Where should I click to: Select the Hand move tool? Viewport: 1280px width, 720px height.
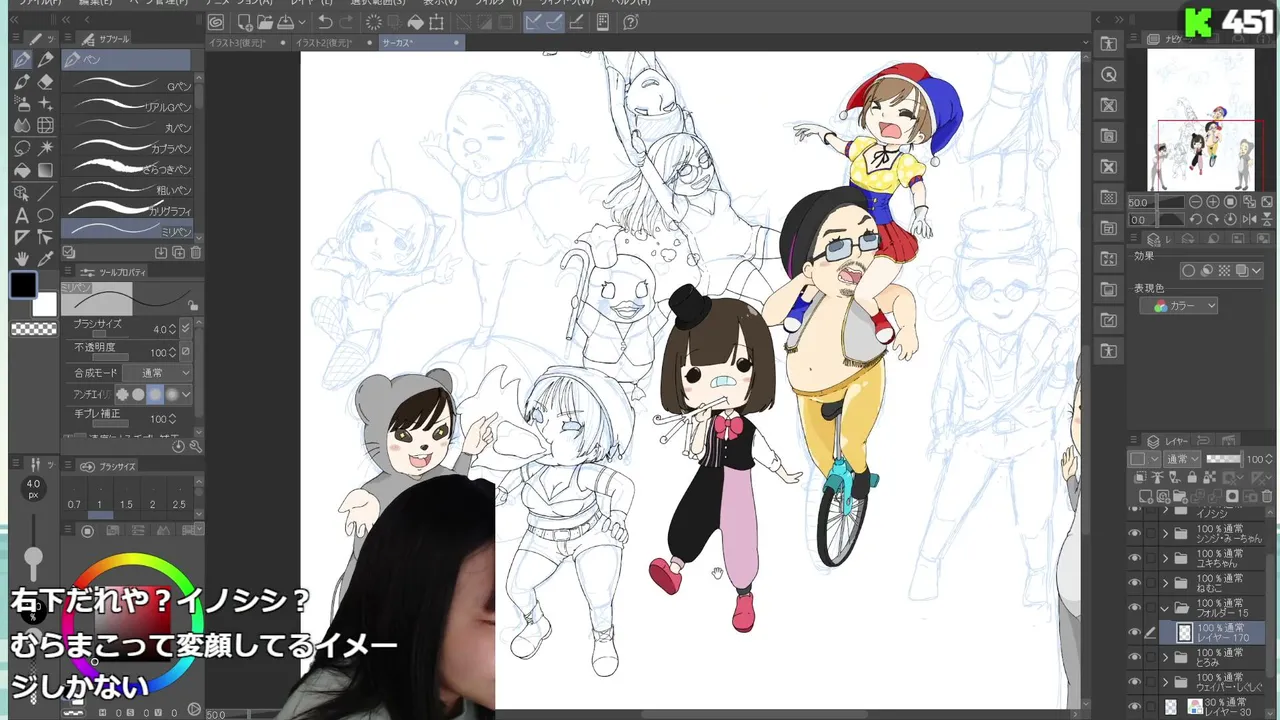[22, 259]
